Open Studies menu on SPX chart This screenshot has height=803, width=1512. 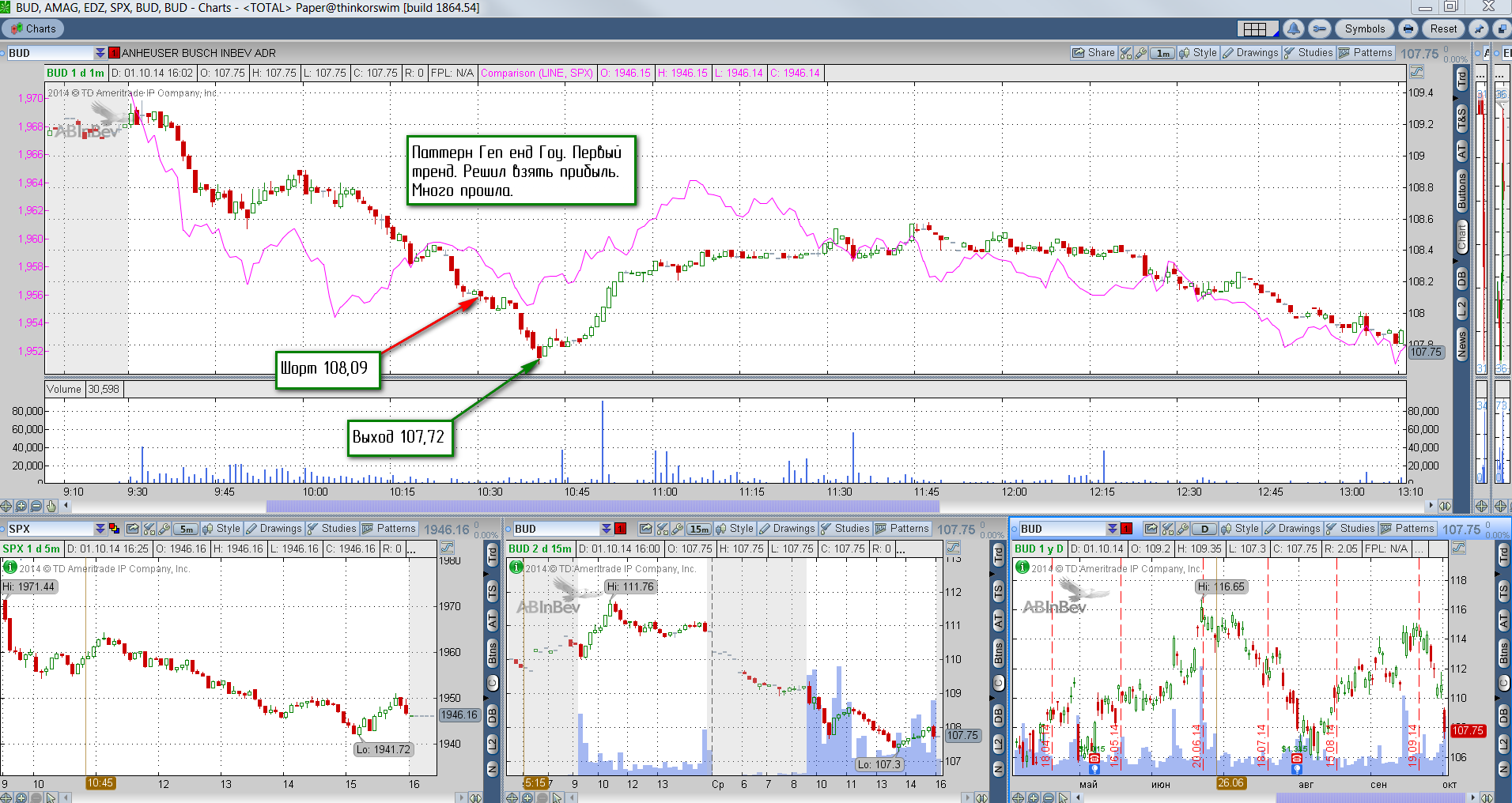[331, 529]
